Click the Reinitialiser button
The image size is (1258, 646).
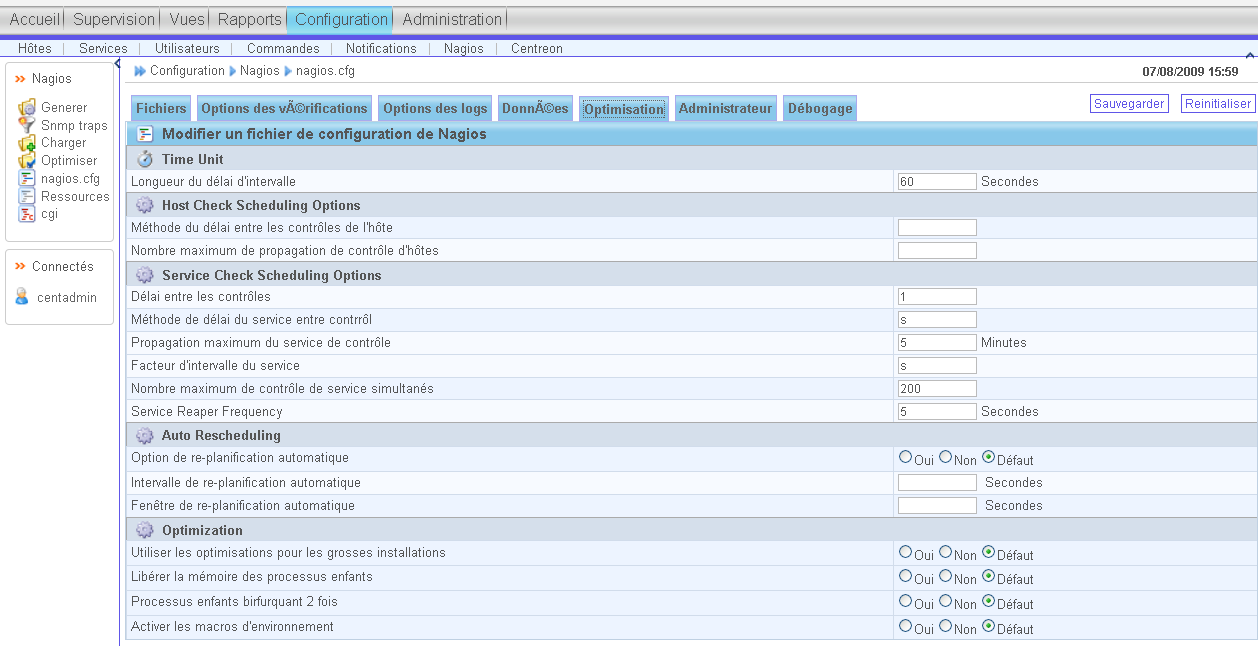1217,103
